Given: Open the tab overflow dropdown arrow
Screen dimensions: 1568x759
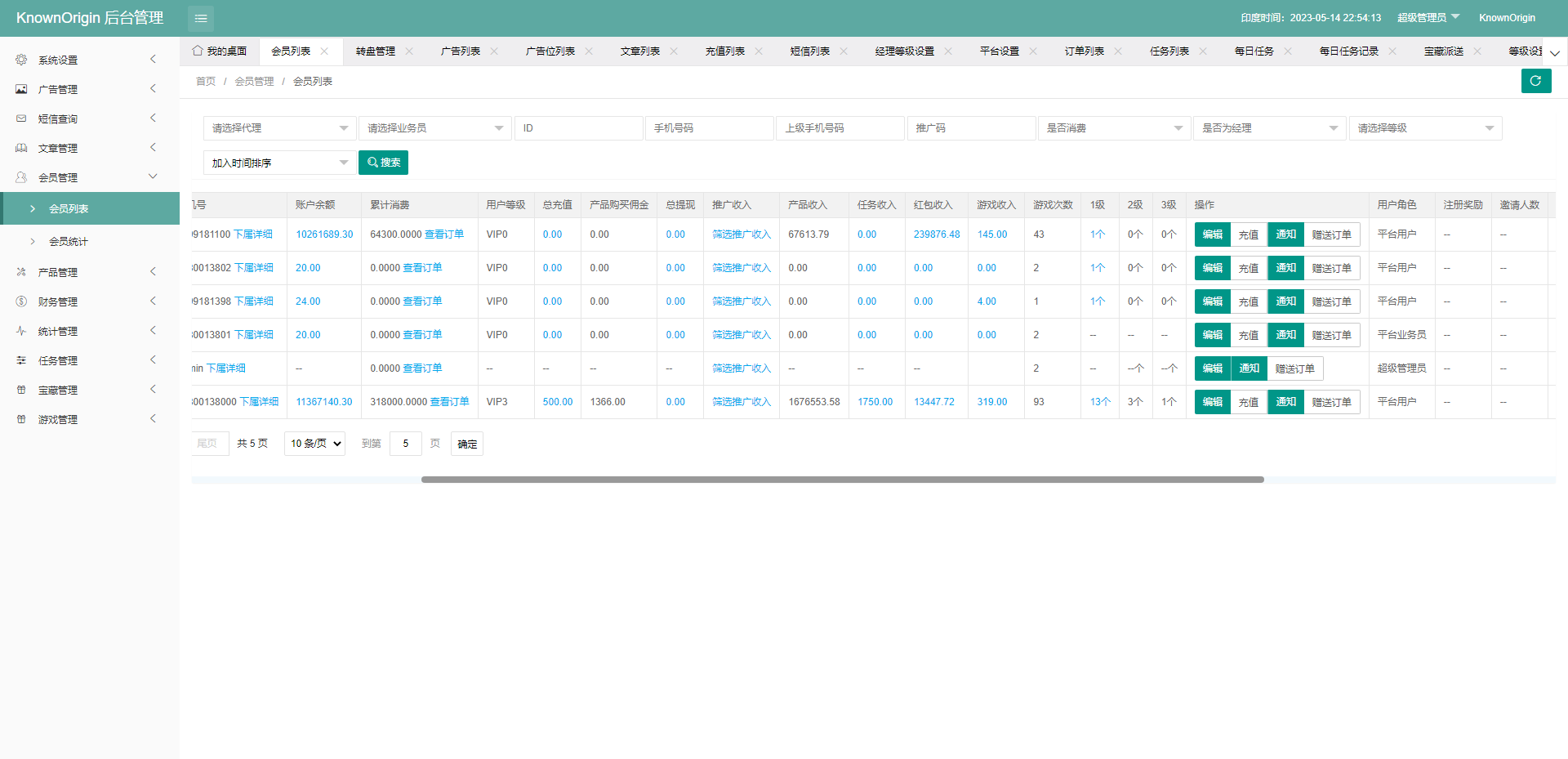Looking at the screenshot, I should [1554, 53].
